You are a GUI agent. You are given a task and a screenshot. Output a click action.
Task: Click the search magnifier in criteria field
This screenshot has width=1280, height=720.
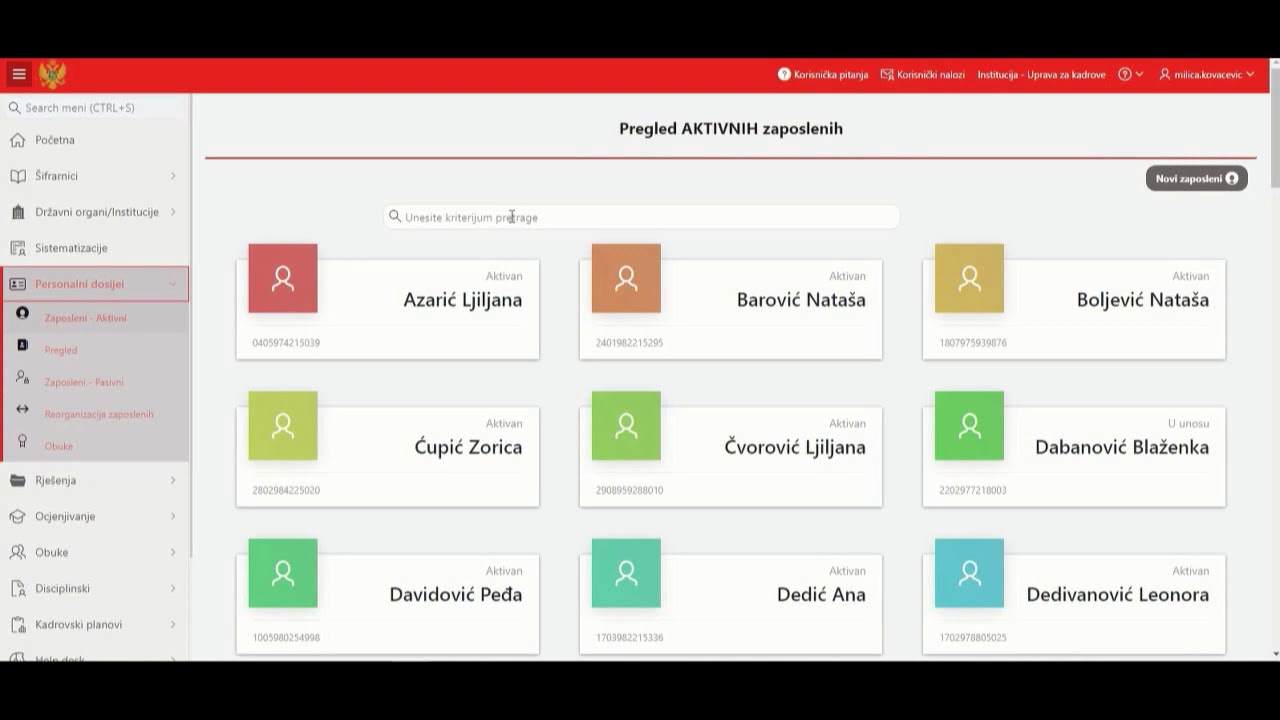(x=395, y=216)
